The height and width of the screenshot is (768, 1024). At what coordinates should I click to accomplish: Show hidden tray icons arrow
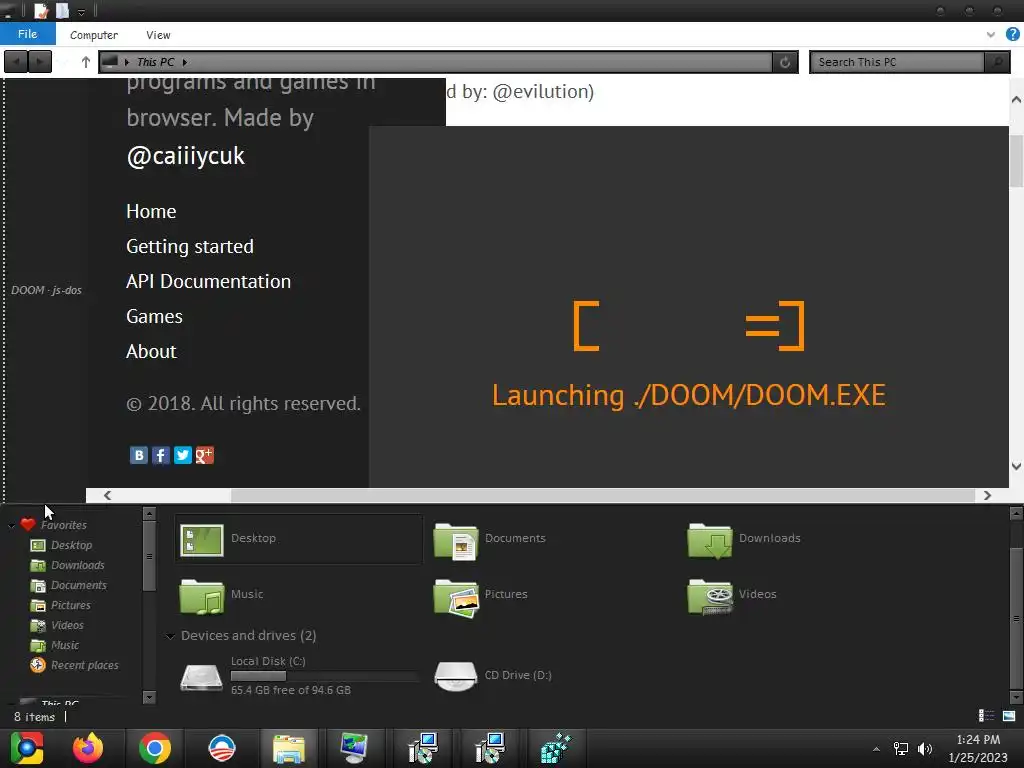[876, 749]
